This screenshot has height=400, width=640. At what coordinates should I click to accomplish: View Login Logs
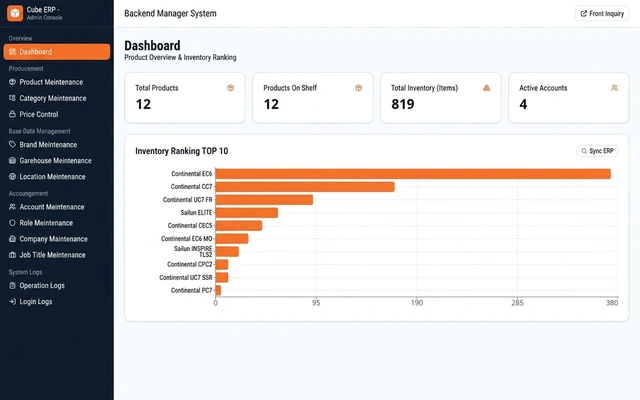[x=57, y=302]
